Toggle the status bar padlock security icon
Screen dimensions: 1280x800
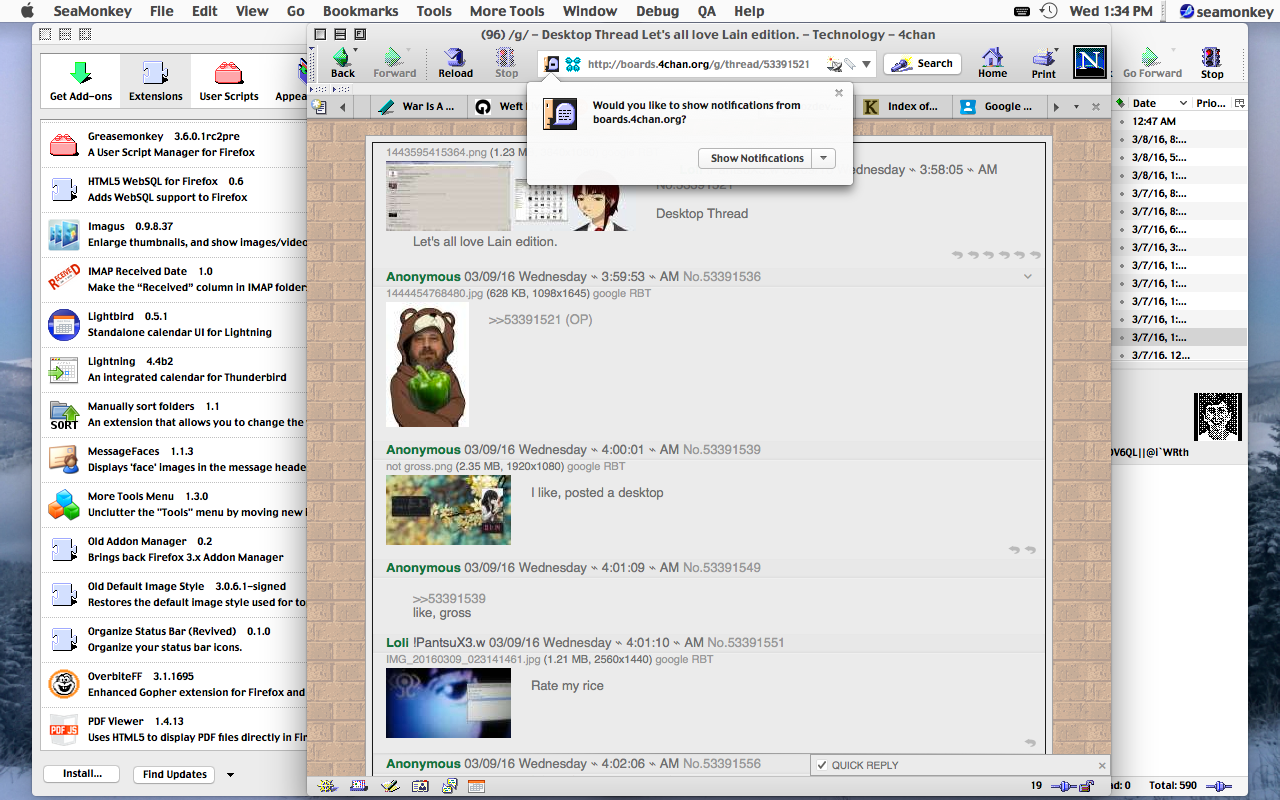[x=1086, y=787]
